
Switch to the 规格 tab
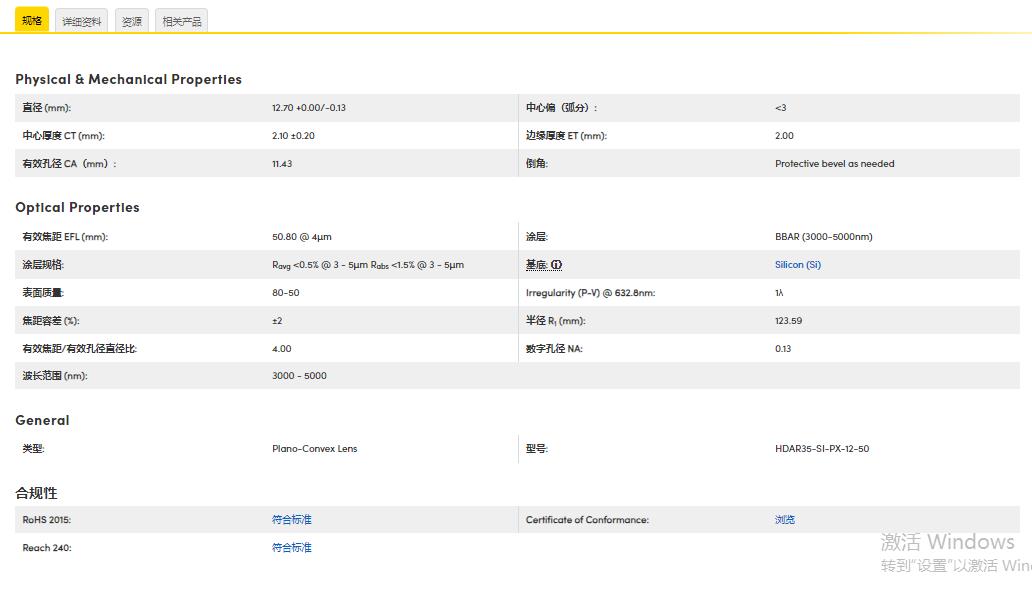[x=32, y=20]
